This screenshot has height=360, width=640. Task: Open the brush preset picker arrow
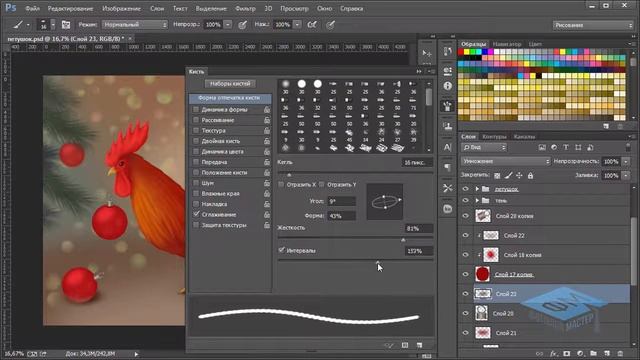click(53, 25)
